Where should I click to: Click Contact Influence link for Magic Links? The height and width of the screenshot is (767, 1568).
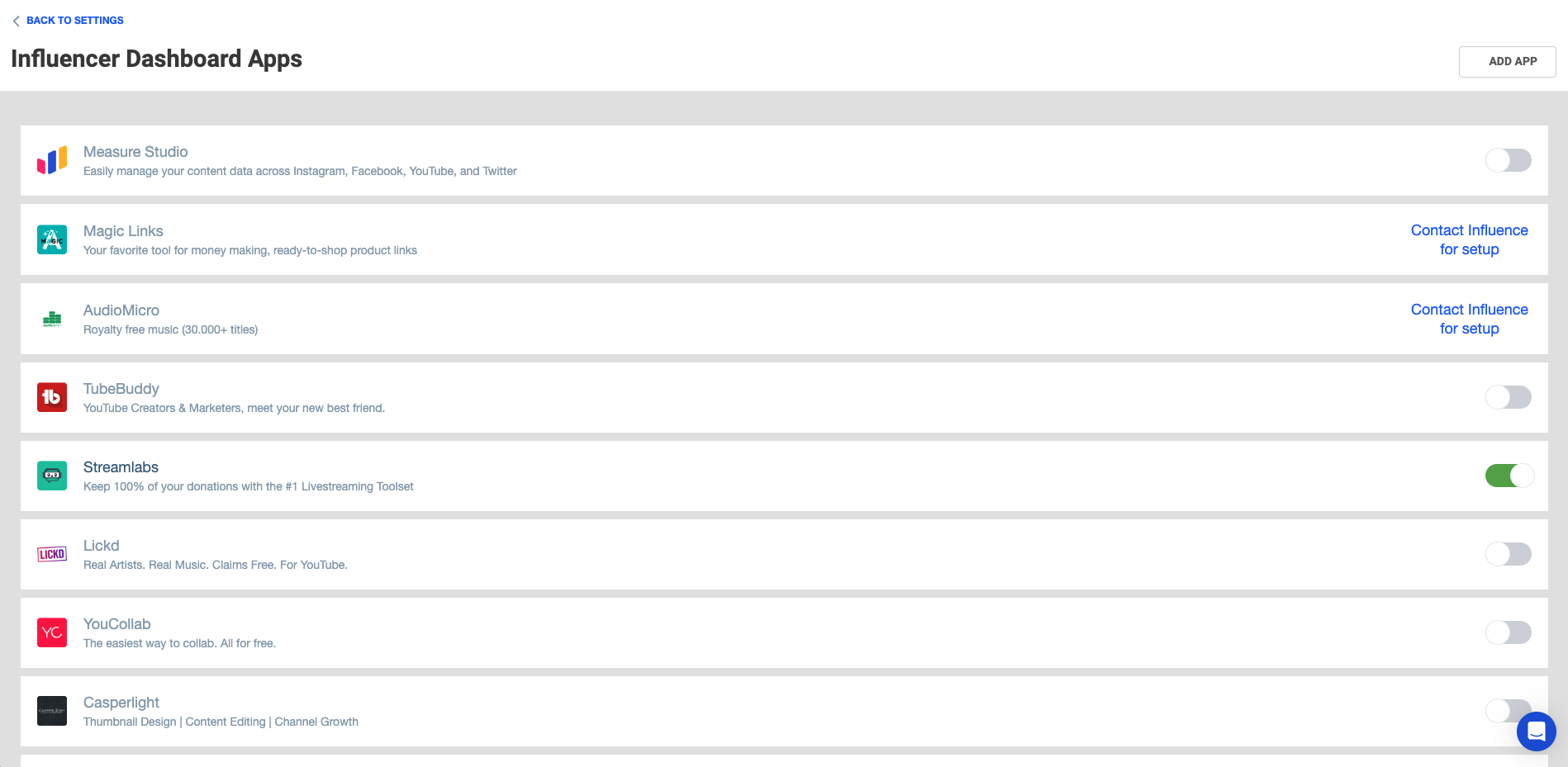[1469, 239]
